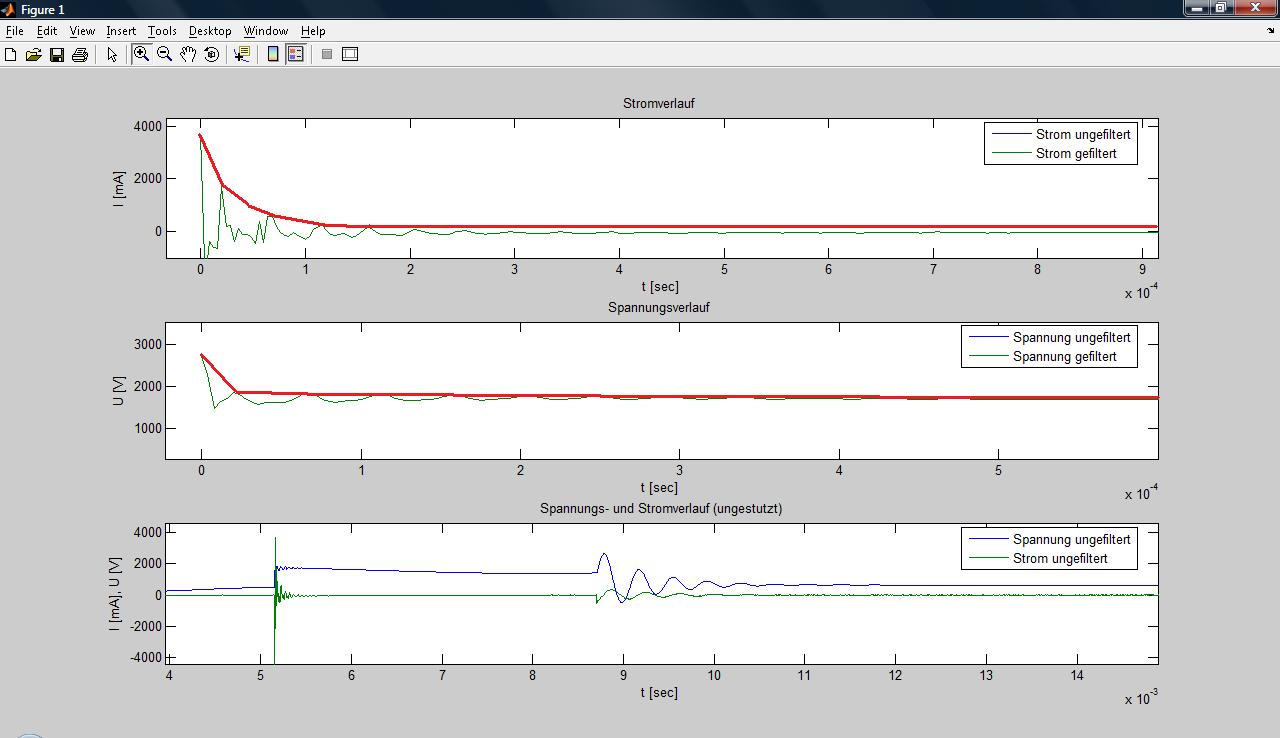Select the Zoom Out magnifier tool
The height and width of the screenshot is (738, 1280).
pos(165,55)
